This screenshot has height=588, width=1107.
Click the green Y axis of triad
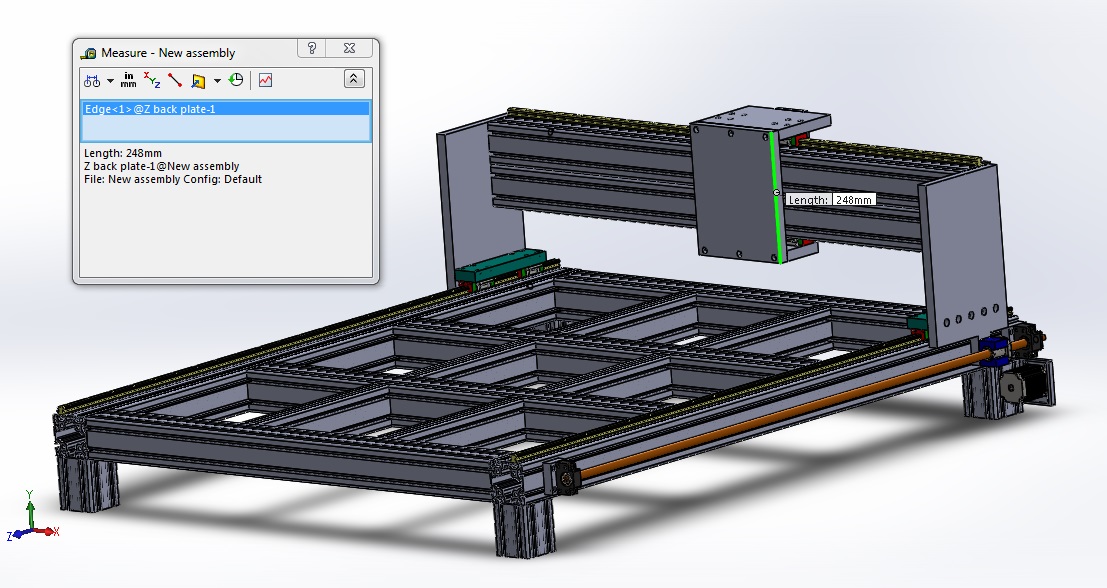(30, 512)
